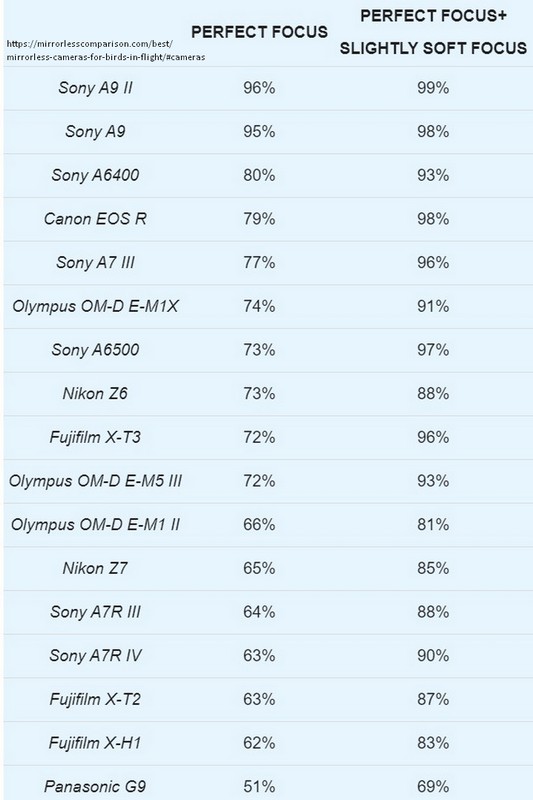Screen dimensions: 533x800
Task: Click the Fujifilm X-T3 camera name
Action: [x=95, y=437]
